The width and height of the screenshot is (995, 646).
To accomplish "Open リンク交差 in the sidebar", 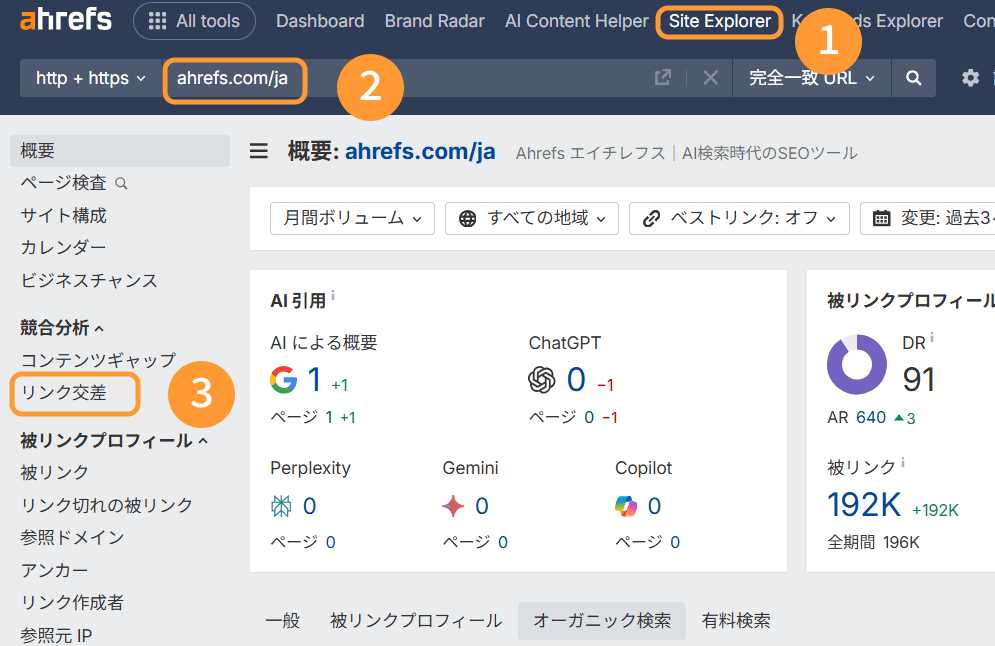I will click(x=63, y=393).
